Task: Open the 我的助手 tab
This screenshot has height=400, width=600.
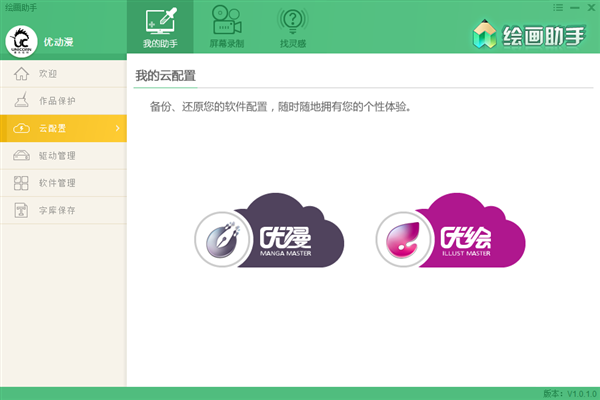Action: [x=160, y=27]
